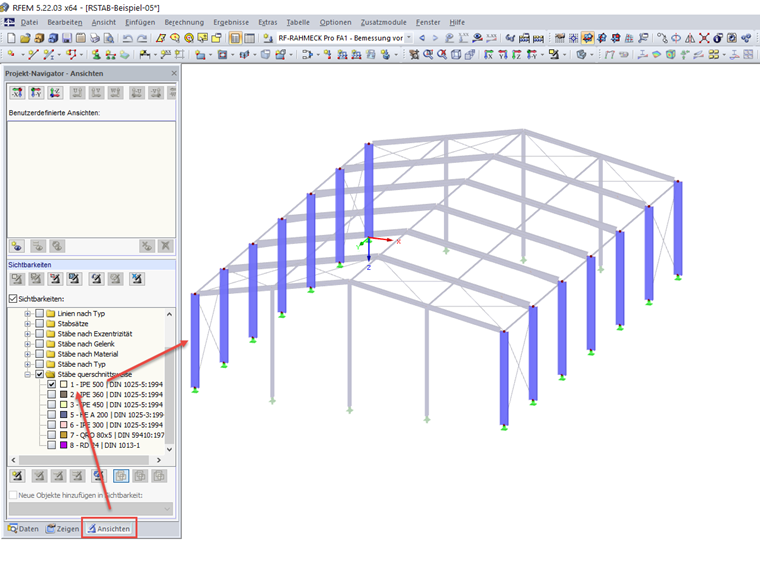The image size is (760, 570).
Task: Open the Hilfe menu
Action: (457, 22)
